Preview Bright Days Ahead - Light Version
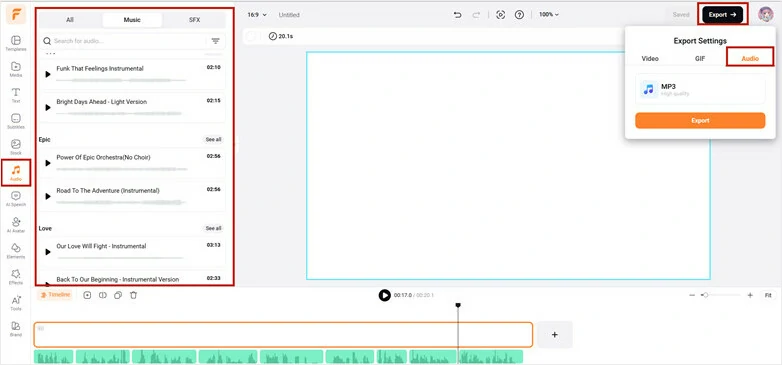This screenshot has width=782, height=365. click(48, 107)
